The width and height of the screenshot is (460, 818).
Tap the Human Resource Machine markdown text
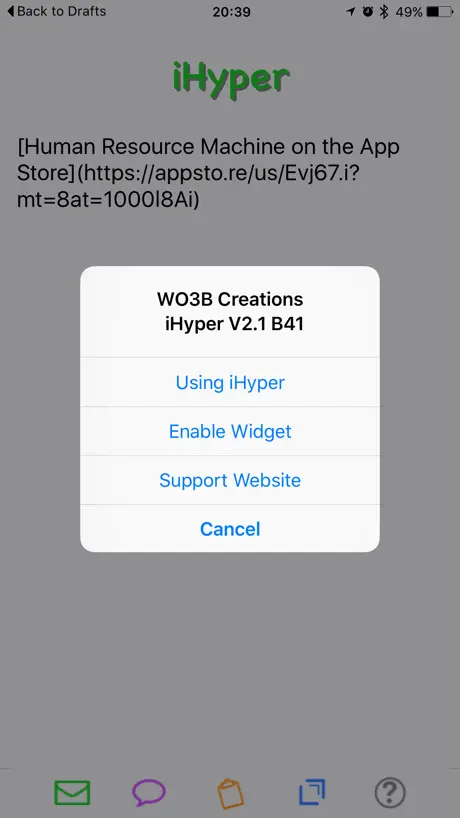[209, 174]
